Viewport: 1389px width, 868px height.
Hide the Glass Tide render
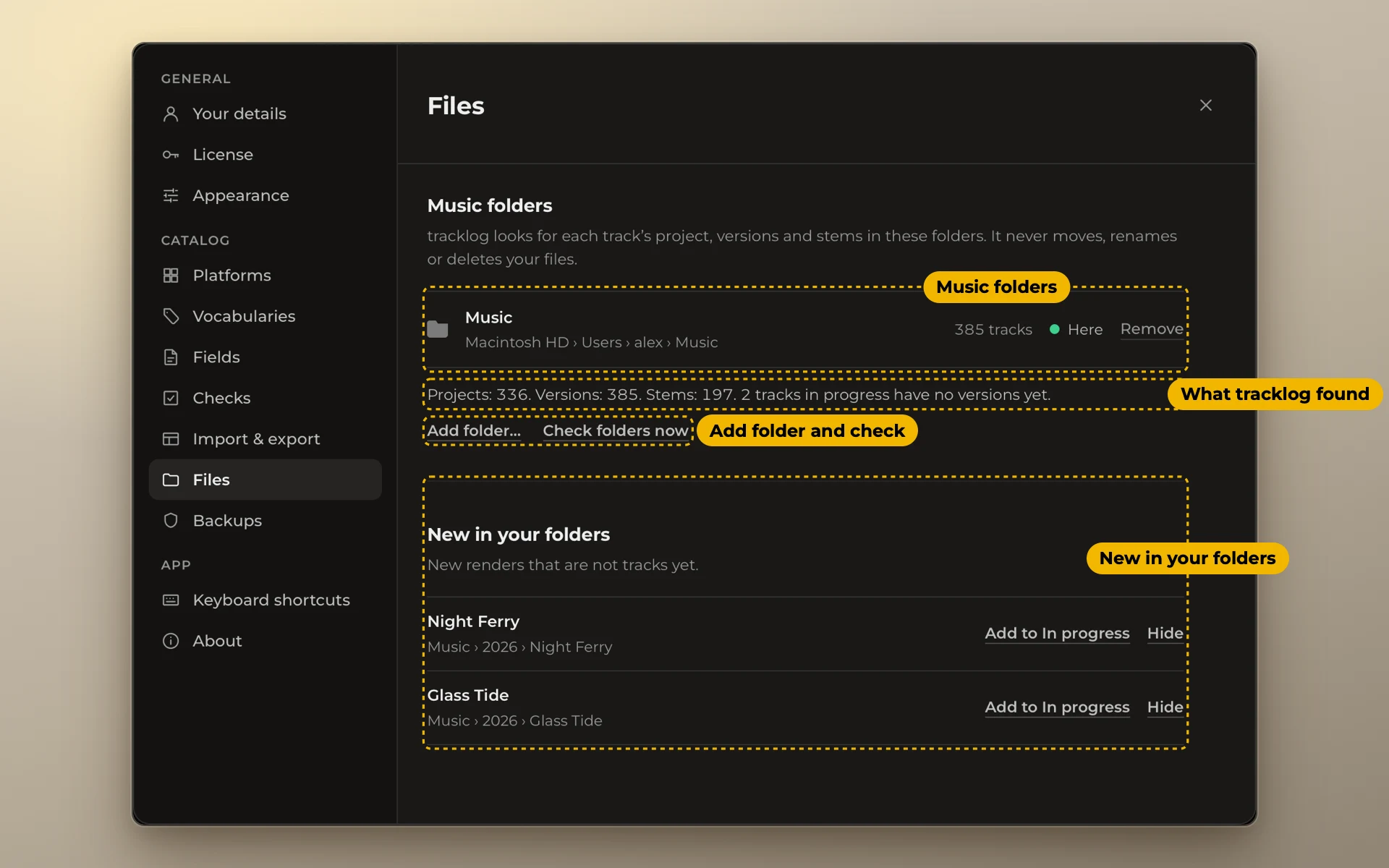[1165, 707]
